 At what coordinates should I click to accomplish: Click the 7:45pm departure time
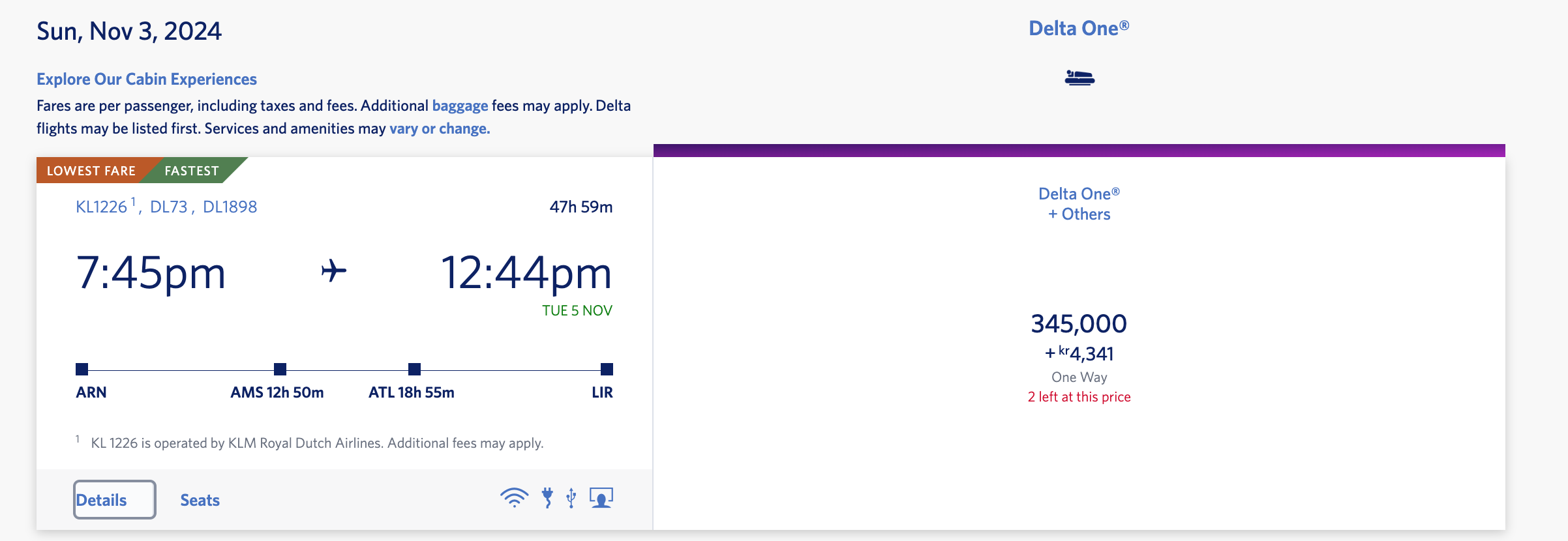[151, 272]
